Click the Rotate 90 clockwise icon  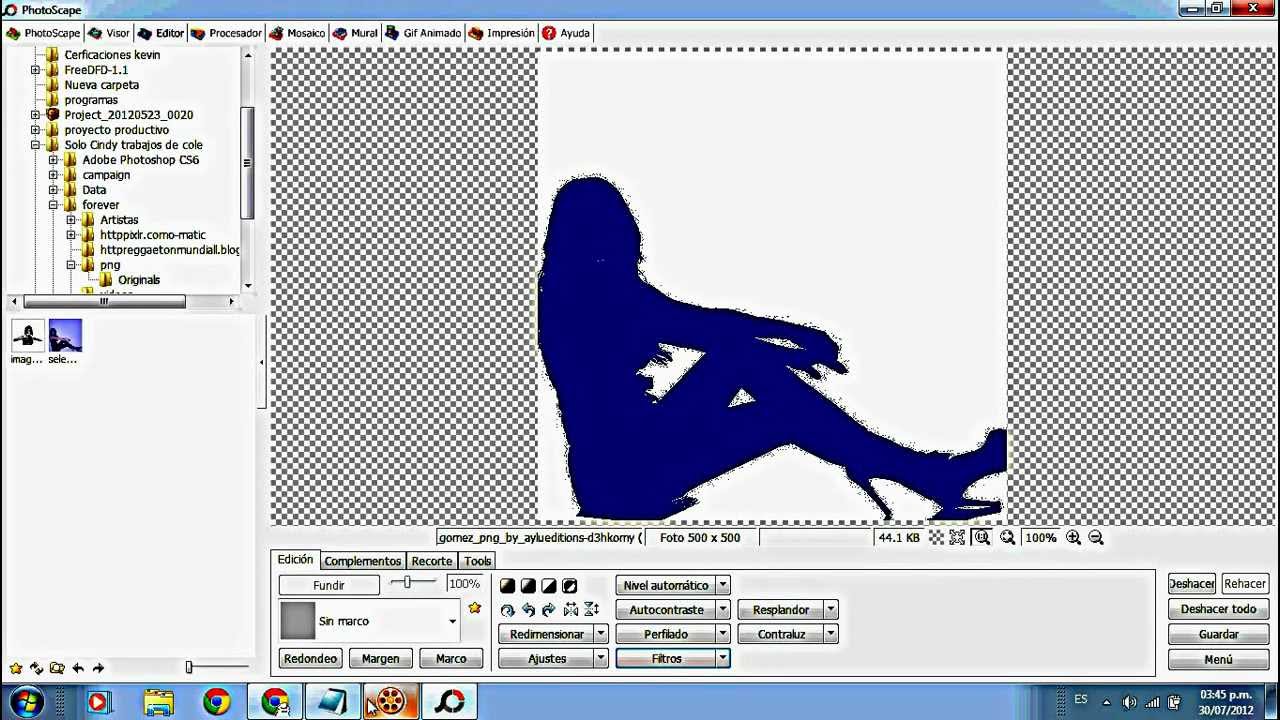tap(549, 610)
